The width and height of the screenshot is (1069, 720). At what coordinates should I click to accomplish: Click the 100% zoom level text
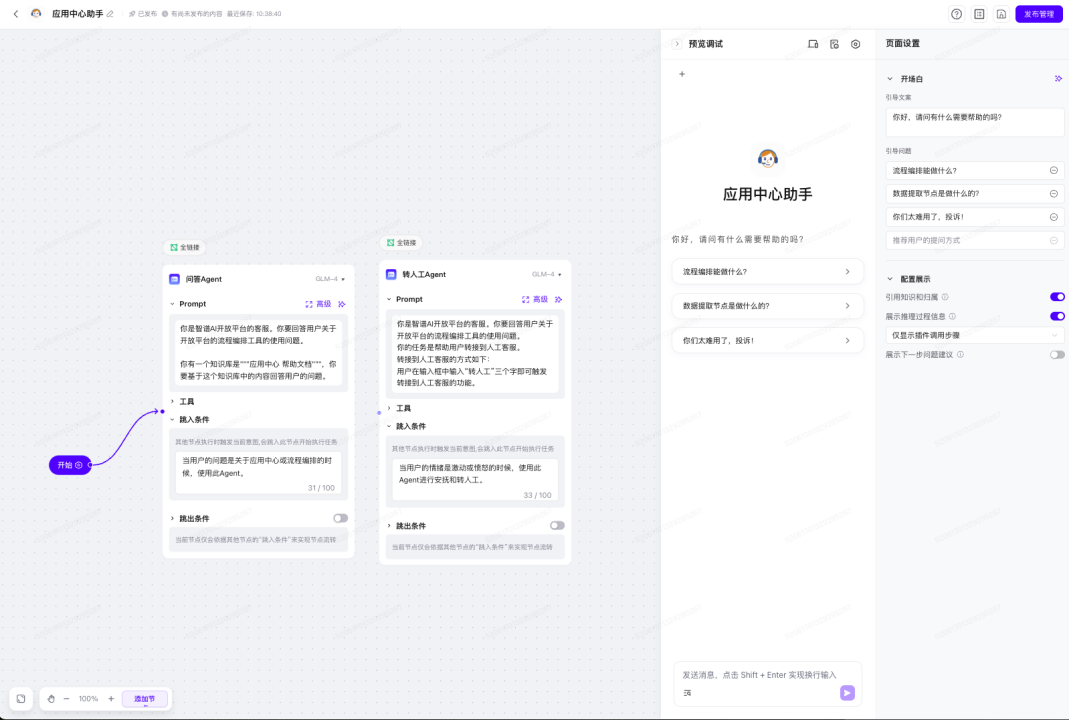pos(88,698)
